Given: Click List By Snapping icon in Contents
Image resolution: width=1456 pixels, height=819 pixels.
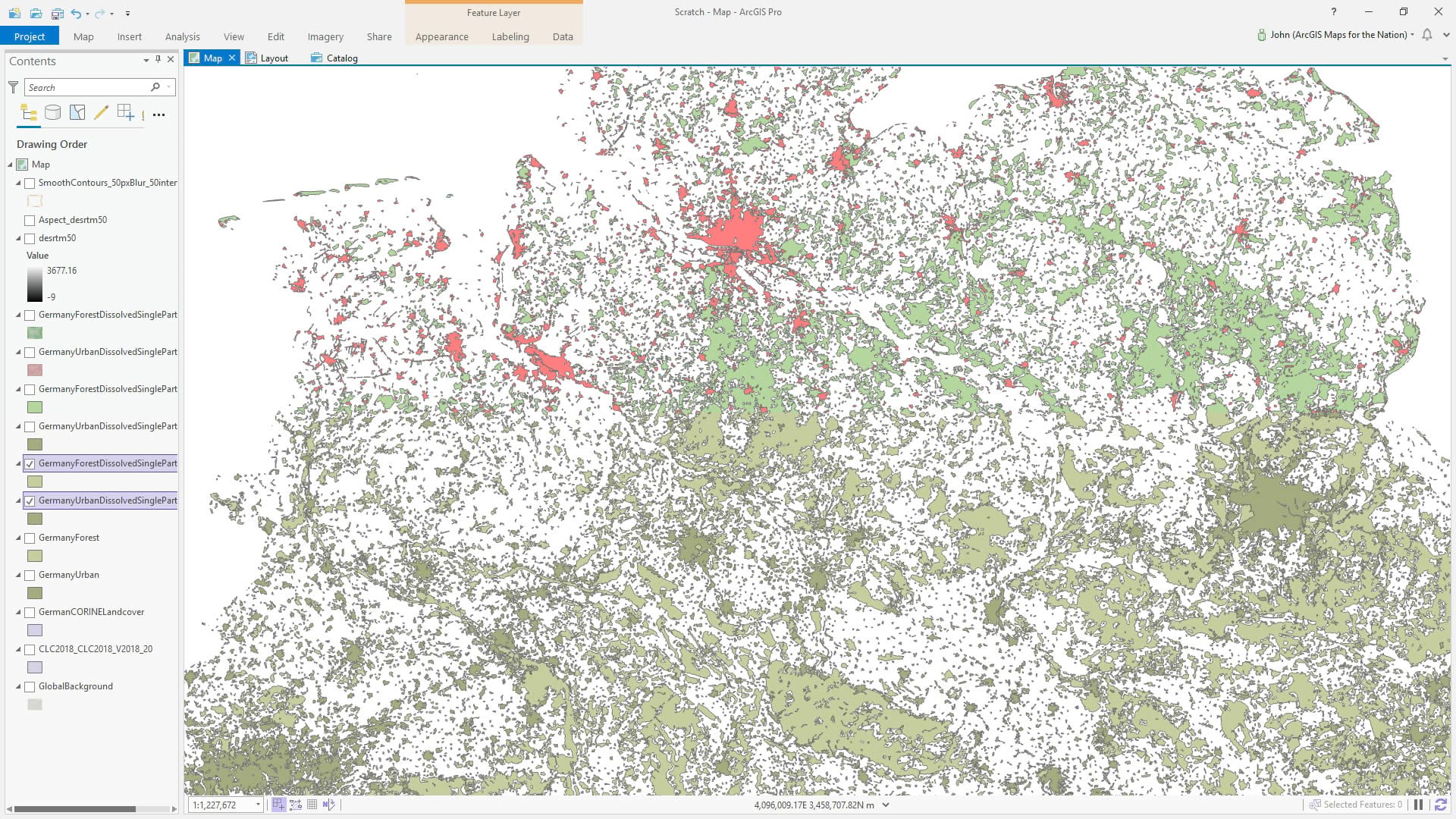Looking at the screenshot, I should click(126, 113).
